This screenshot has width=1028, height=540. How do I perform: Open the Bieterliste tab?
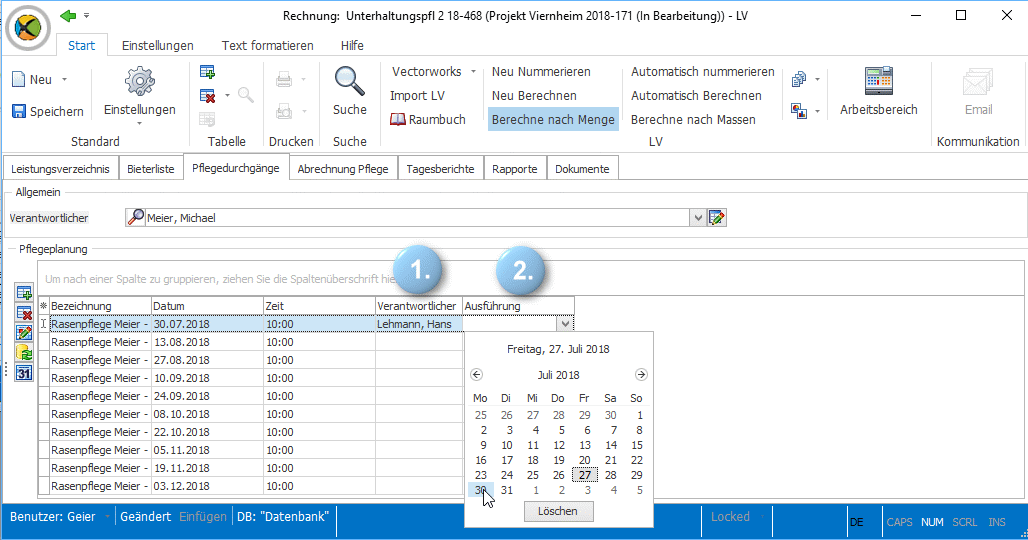click(x=151, y=168)
